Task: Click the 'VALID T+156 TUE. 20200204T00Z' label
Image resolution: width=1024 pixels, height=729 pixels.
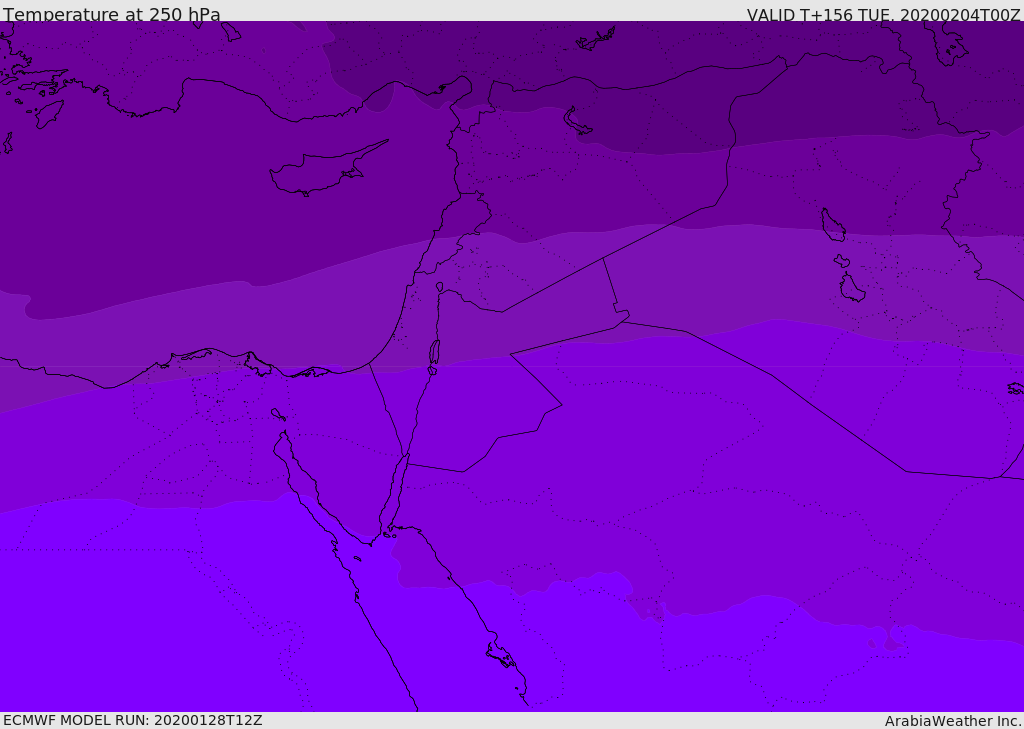Action: (x=884, y=14)
